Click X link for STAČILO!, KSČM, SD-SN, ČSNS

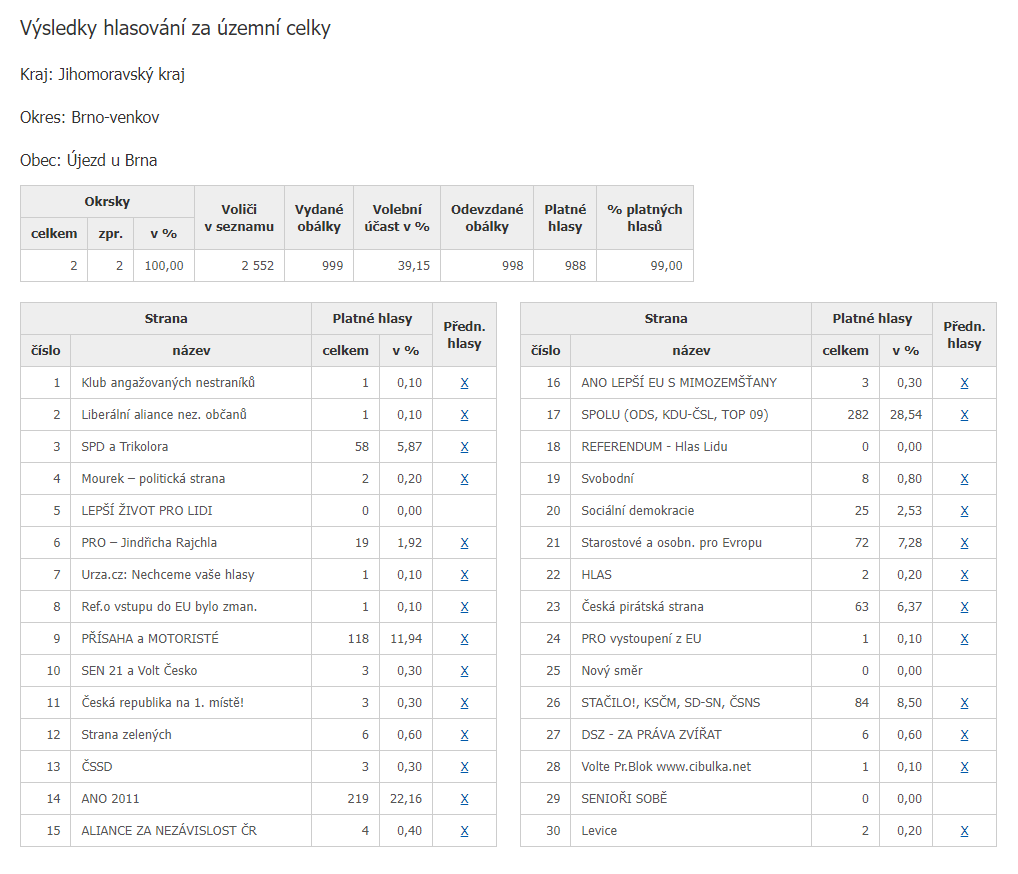click(x=964, y=703)
